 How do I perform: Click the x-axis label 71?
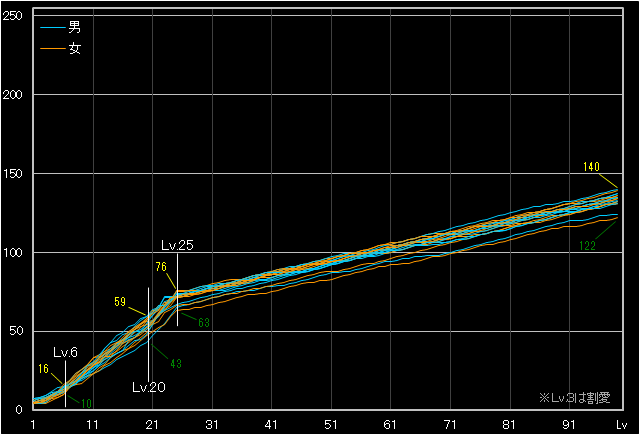450,425
